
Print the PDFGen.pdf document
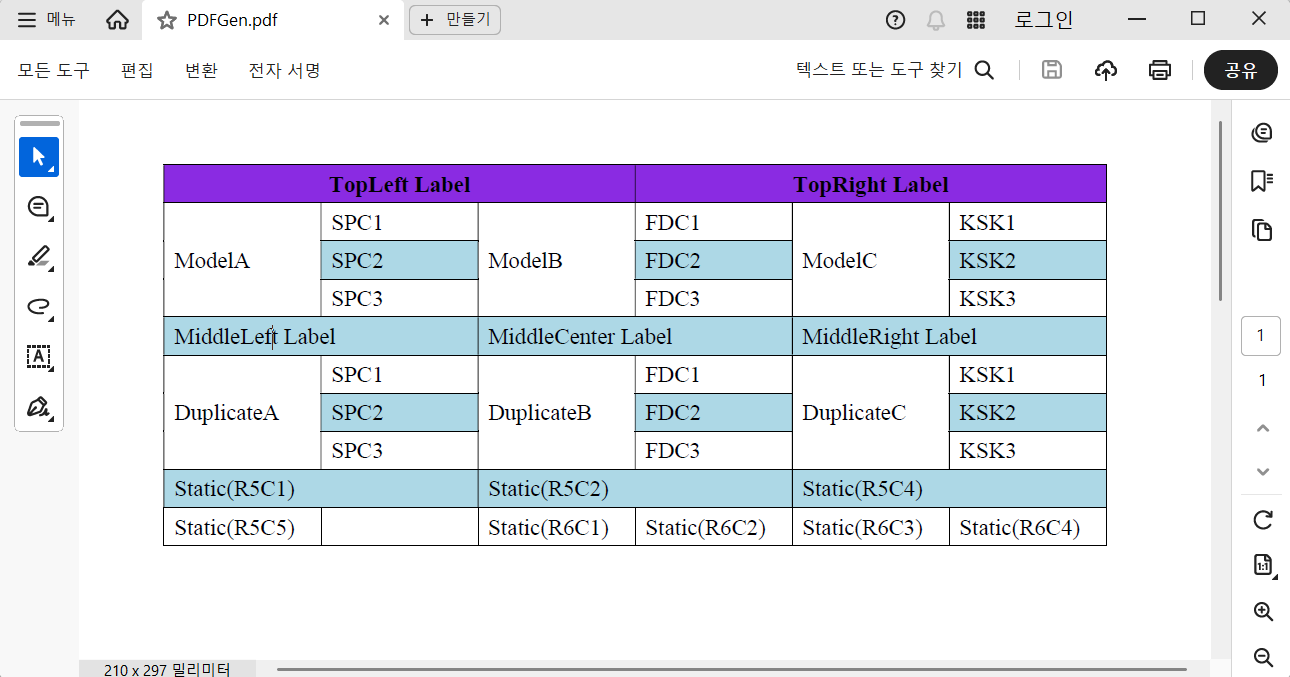point(1159,70)
